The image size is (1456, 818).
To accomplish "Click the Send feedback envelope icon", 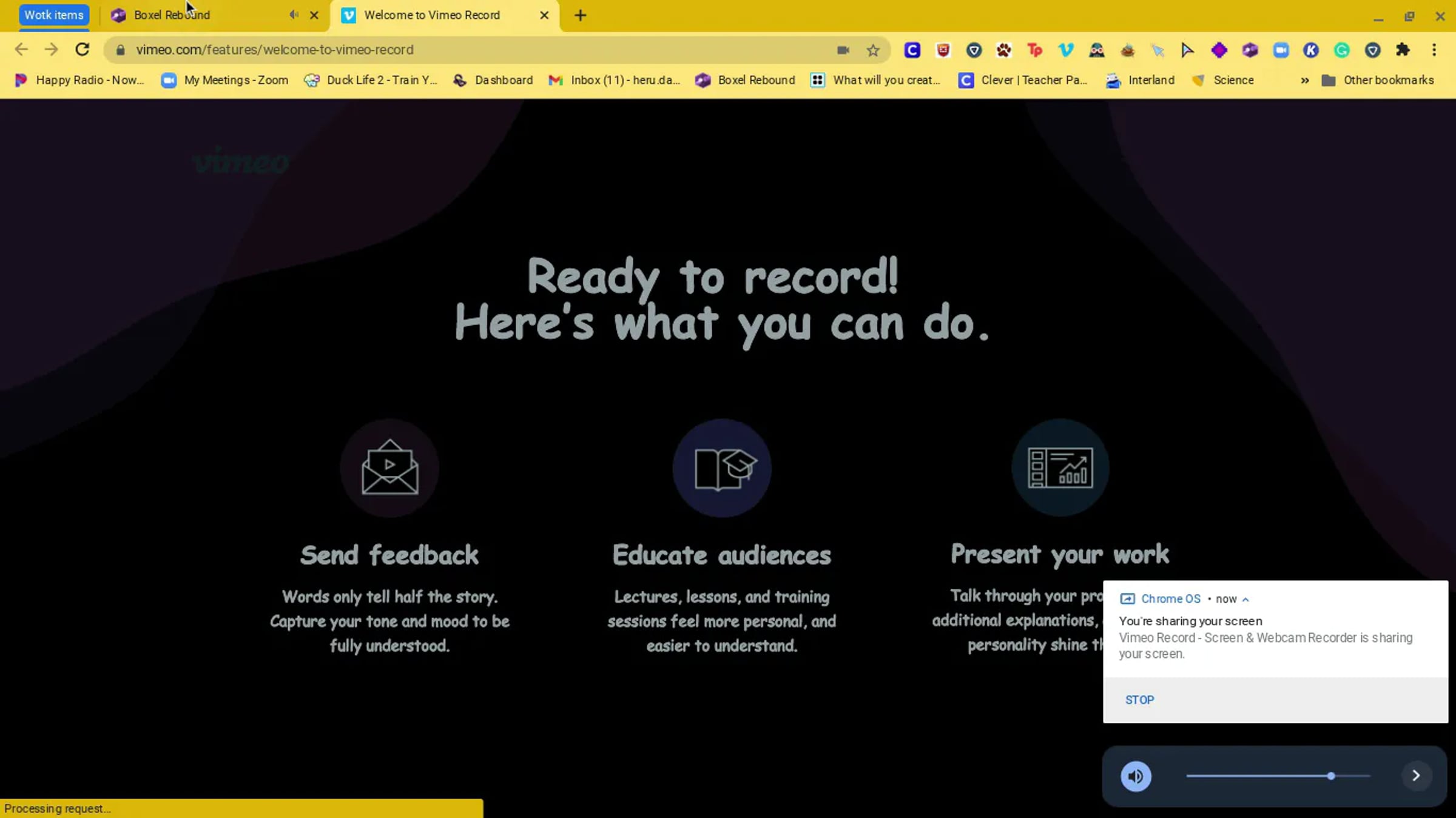I will pyautogui.click(x=389, y=468).
